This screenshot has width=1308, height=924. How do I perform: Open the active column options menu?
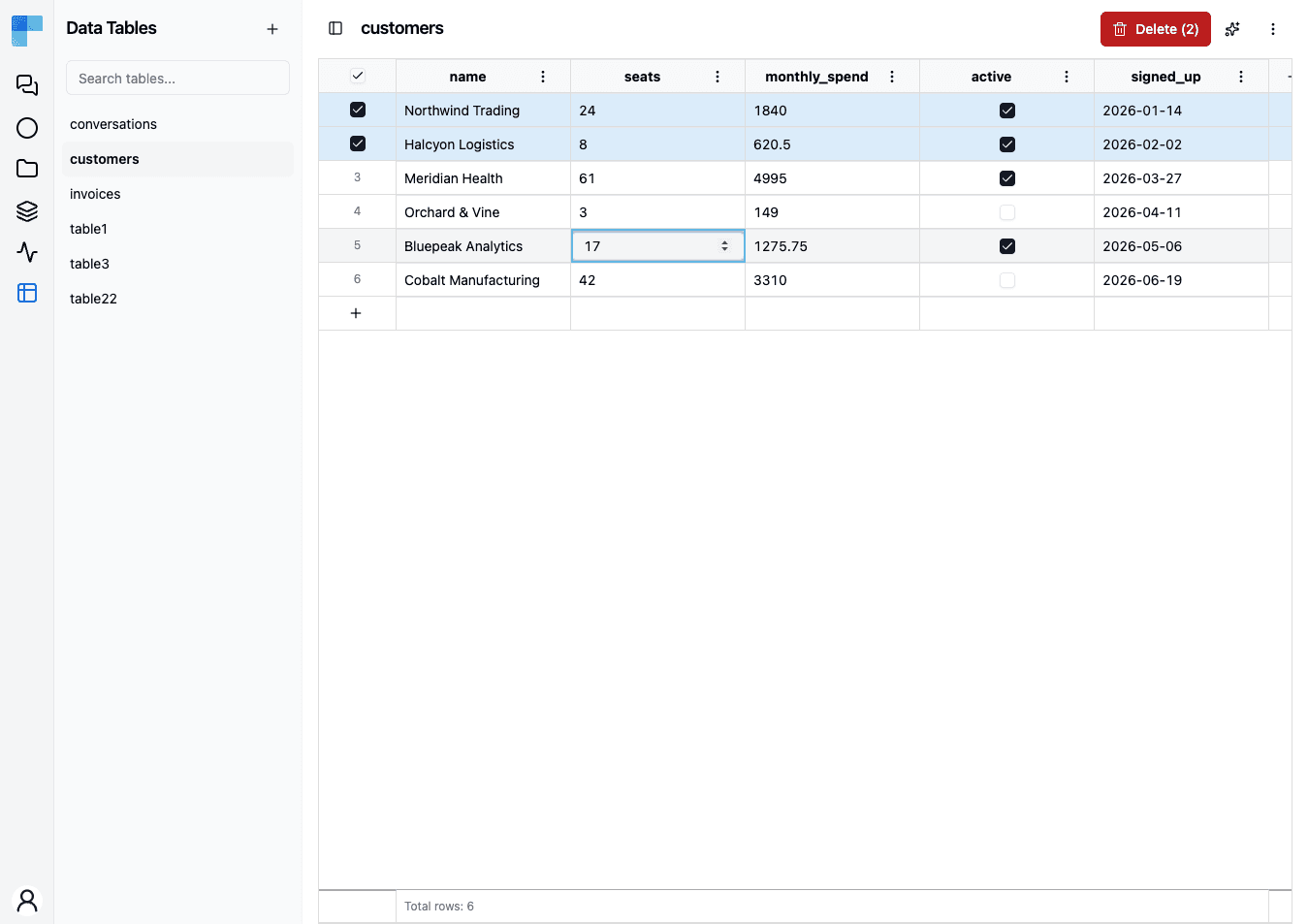(1067, 77)
